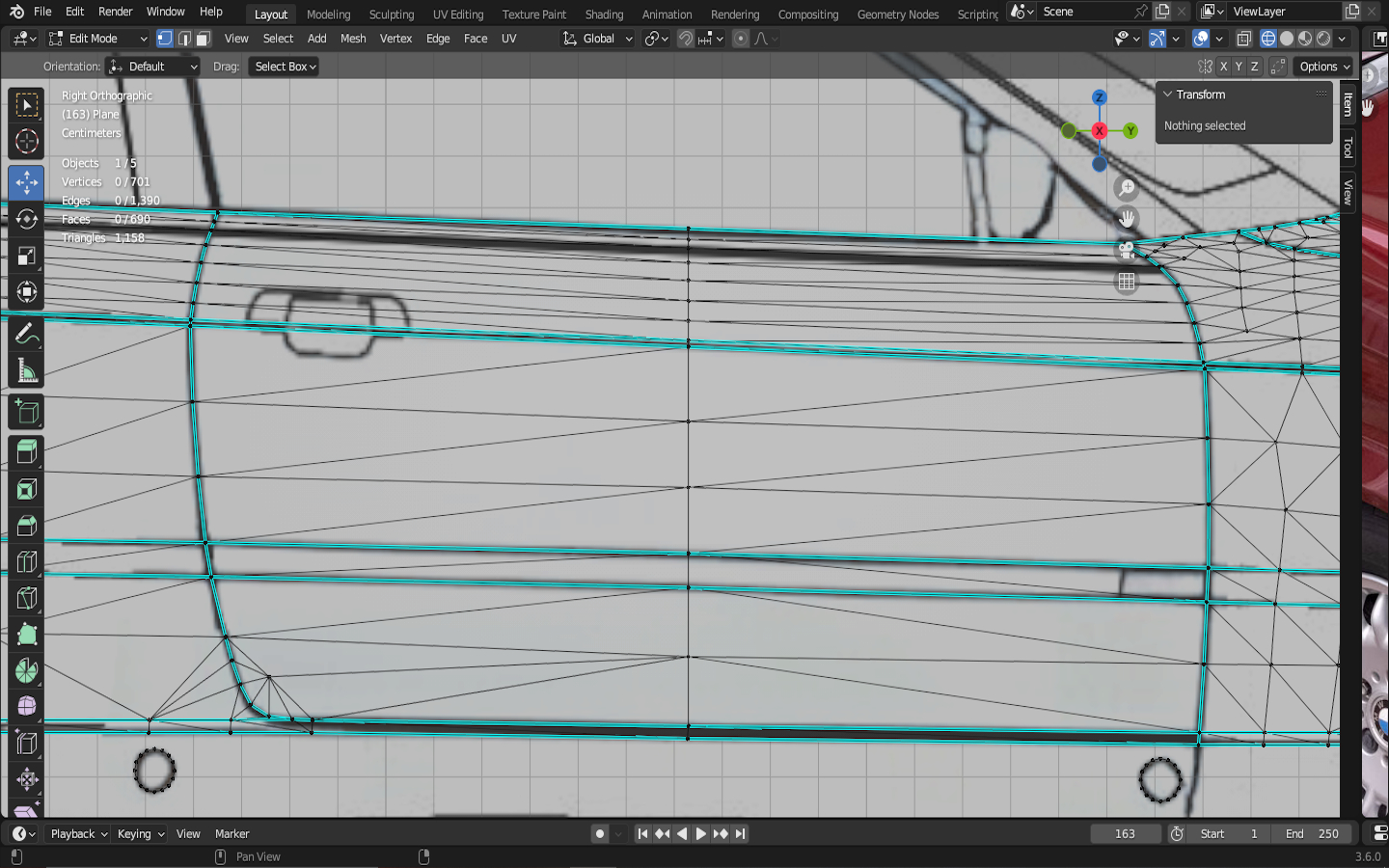Activate the Rotate tool
The height and width of the screenshot is (868, 1389).
(27, 219)
